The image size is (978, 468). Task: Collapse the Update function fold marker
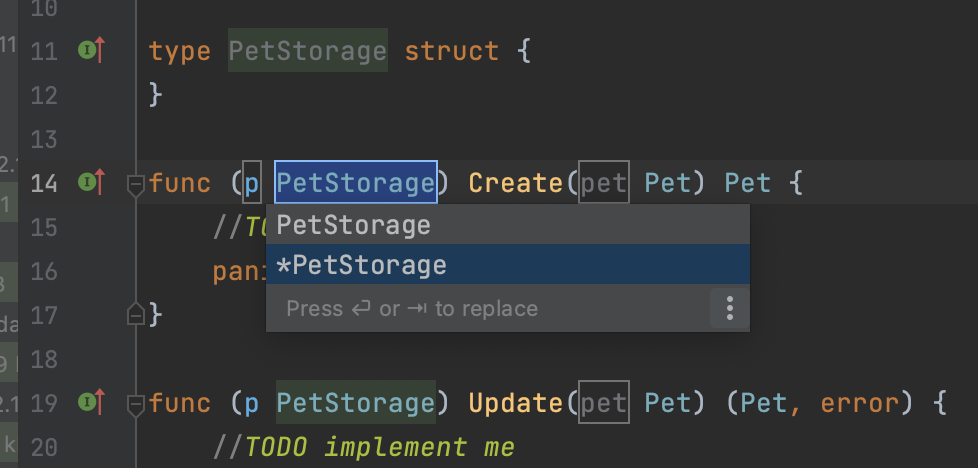click(136, 404)
